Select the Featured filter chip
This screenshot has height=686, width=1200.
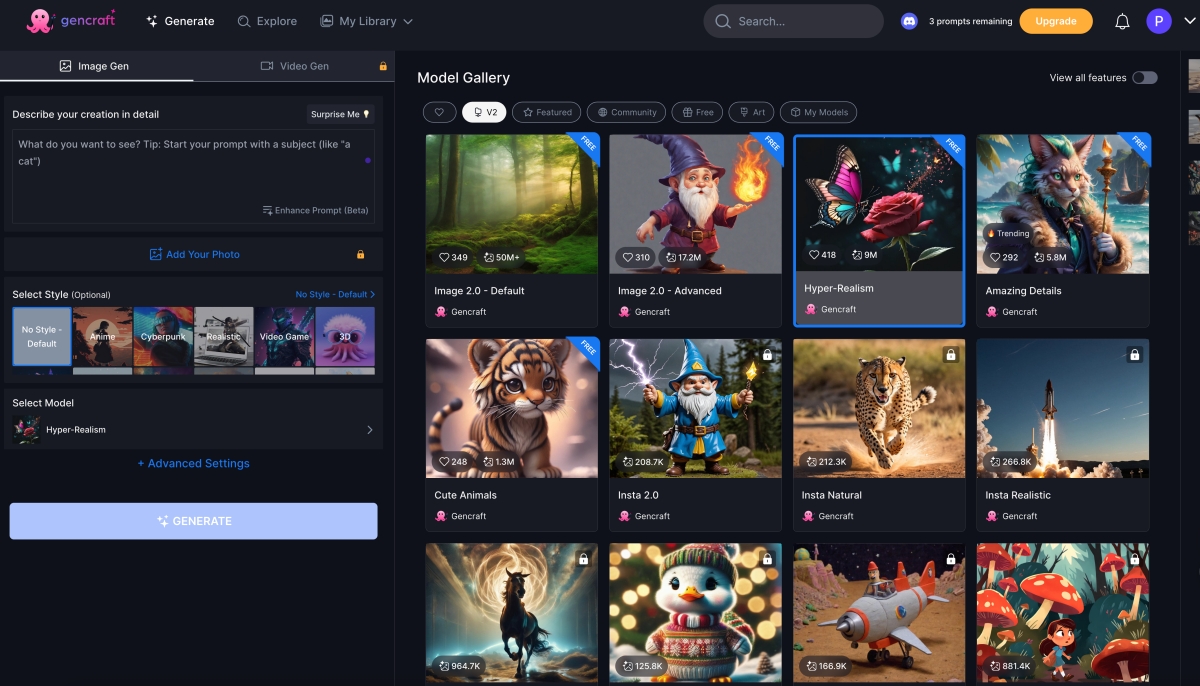coord(546,112)
